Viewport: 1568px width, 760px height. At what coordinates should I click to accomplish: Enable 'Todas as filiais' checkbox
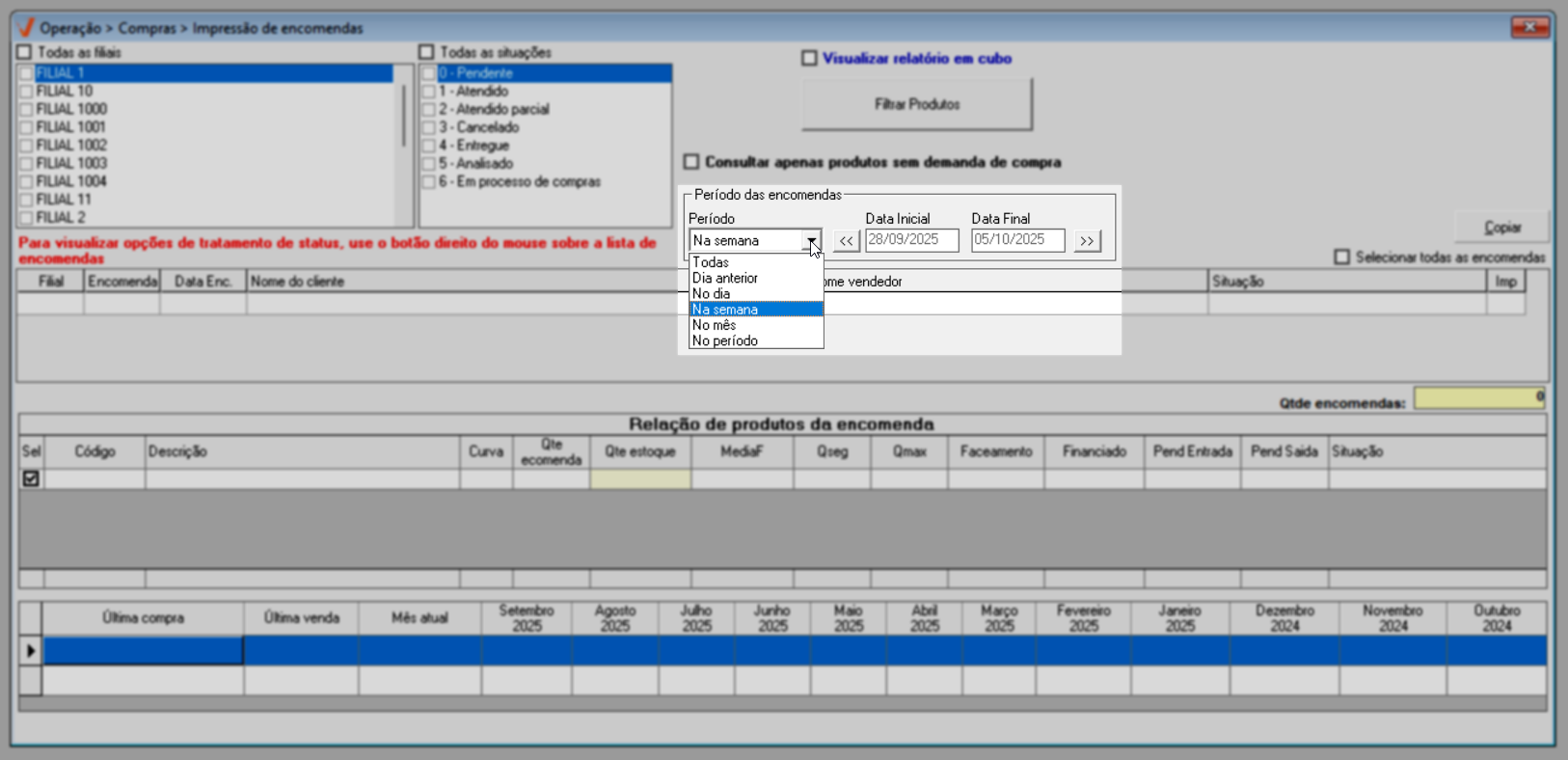pyautogui.click(x=25, y=52)
